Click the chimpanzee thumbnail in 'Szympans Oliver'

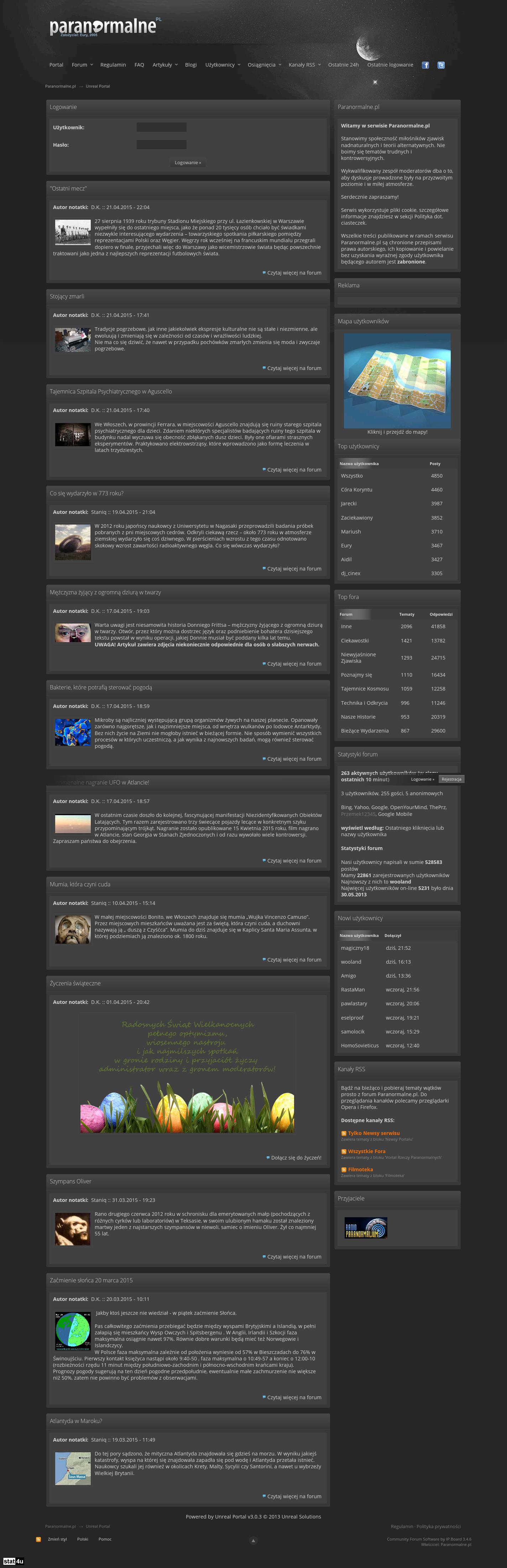pyautogui.click(x=73, y=1229)
